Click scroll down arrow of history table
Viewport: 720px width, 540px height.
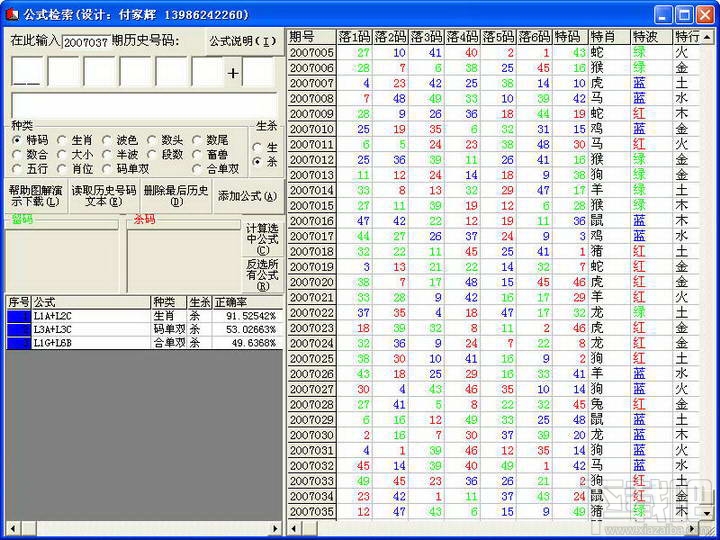[707, 512]
